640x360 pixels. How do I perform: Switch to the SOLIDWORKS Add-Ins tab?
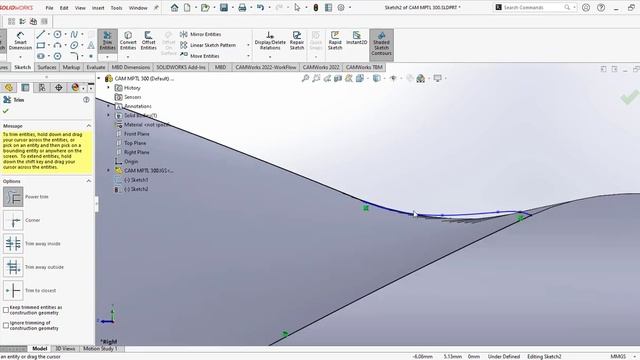coord(181,67)
